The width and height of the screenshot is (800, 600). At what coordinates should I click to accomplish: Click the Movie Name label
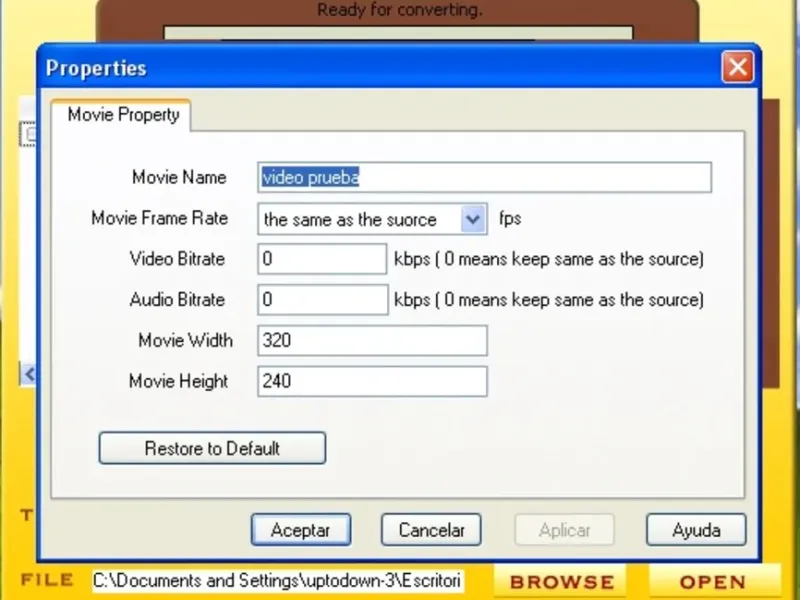[179, 178]
